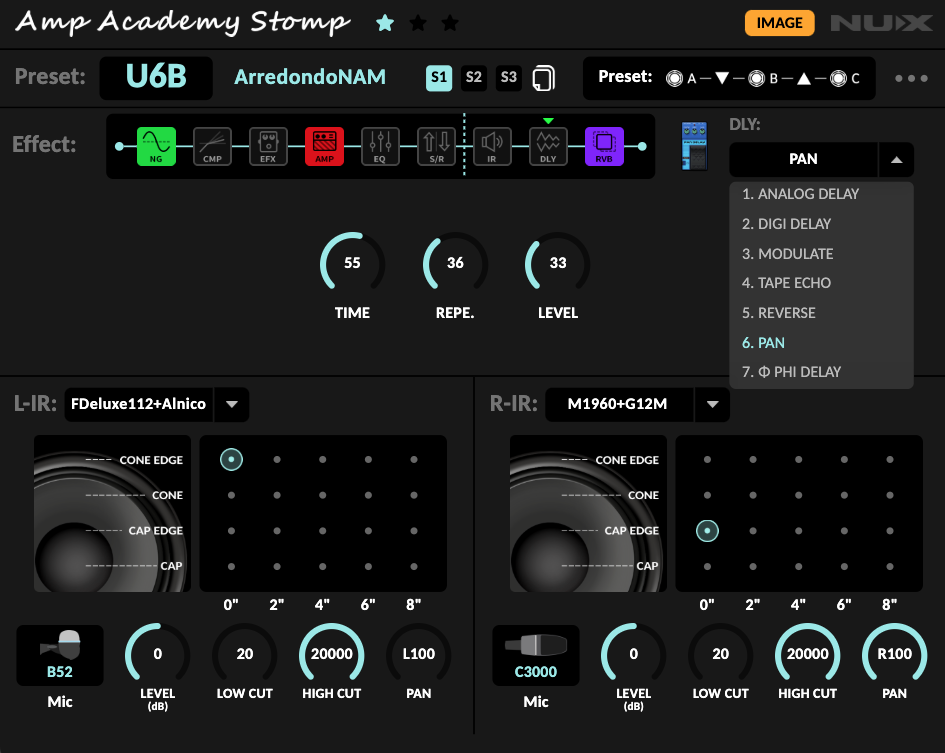Image resolution: width=945 pixels, height=753 pixels.
Task: Click preset up arrow between B and C
Action: (x=804, y=78)
